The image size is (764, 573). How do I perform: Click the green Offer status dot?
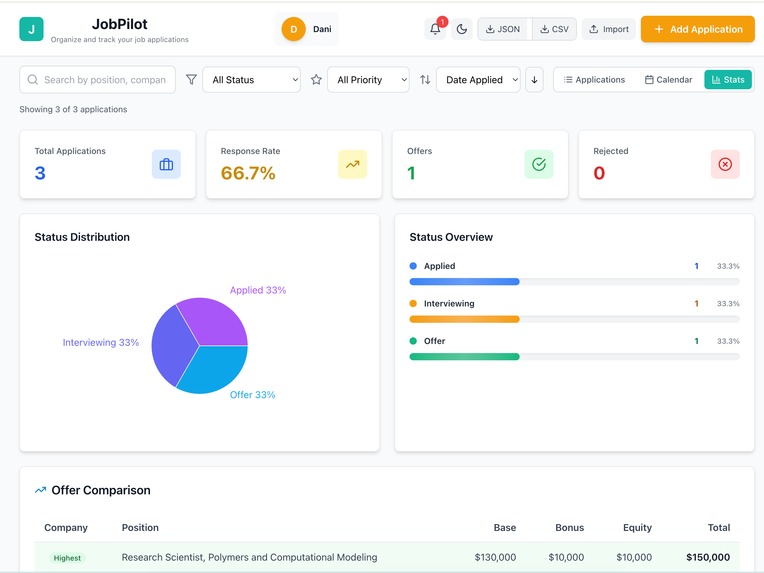point(413,341)
